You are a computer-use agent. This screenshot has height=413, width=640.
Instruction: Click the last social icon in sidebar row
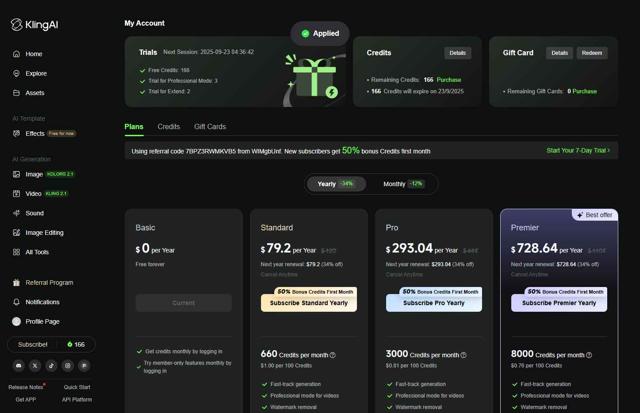click(84, 366)
